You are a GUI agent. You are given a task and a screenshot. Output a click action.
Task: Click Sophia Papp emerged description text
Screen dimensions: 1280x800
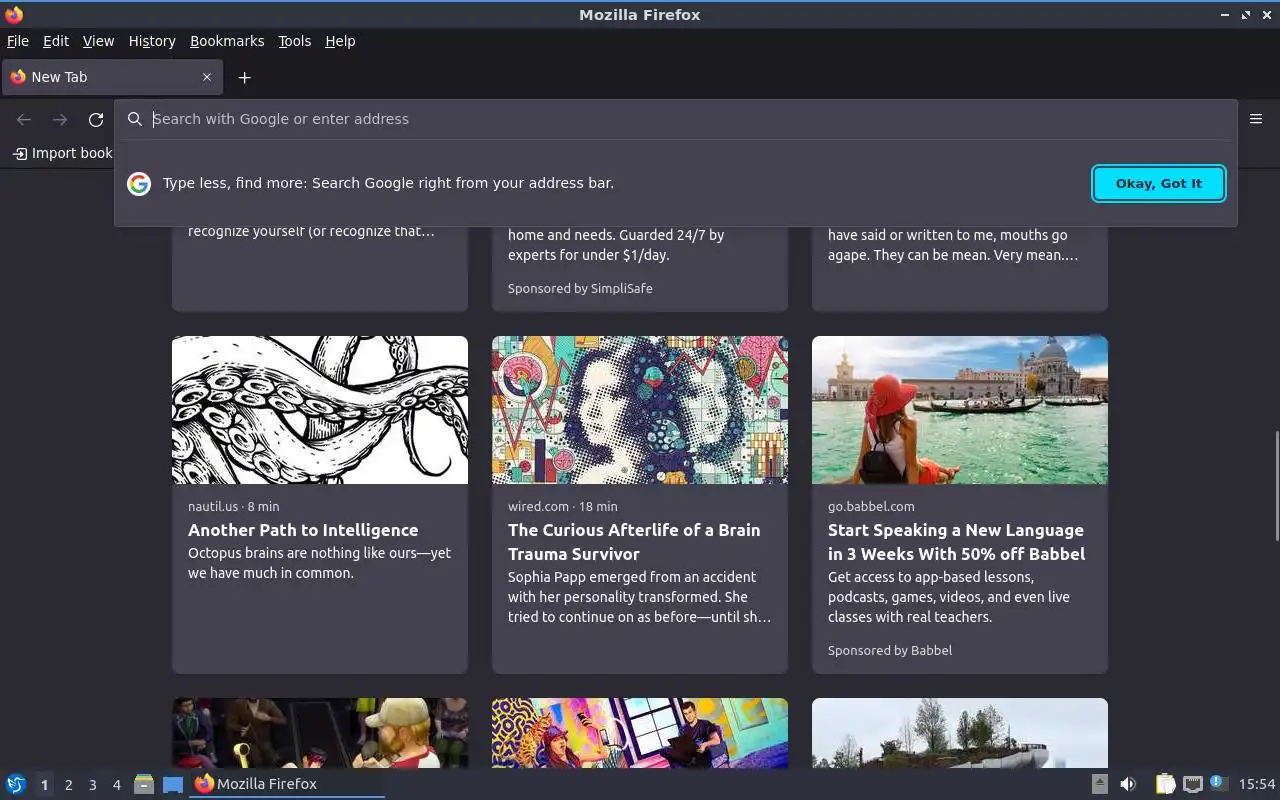639,597
